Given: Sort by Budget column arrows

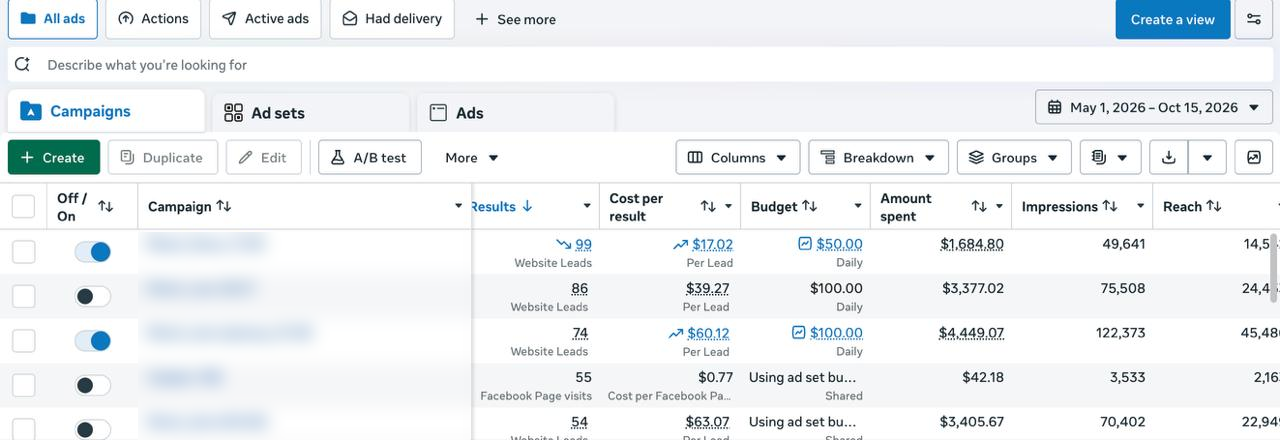Looking at the screenshot, I should (x=810, y=207).
